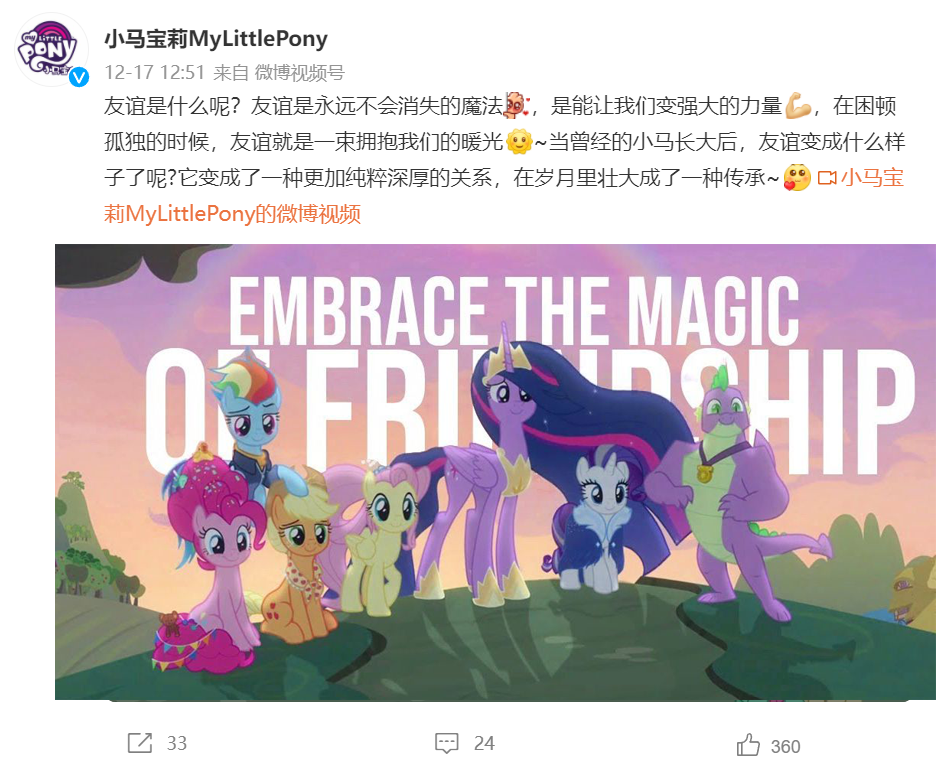Click the post text starting 友谊是什么呢

504,160
